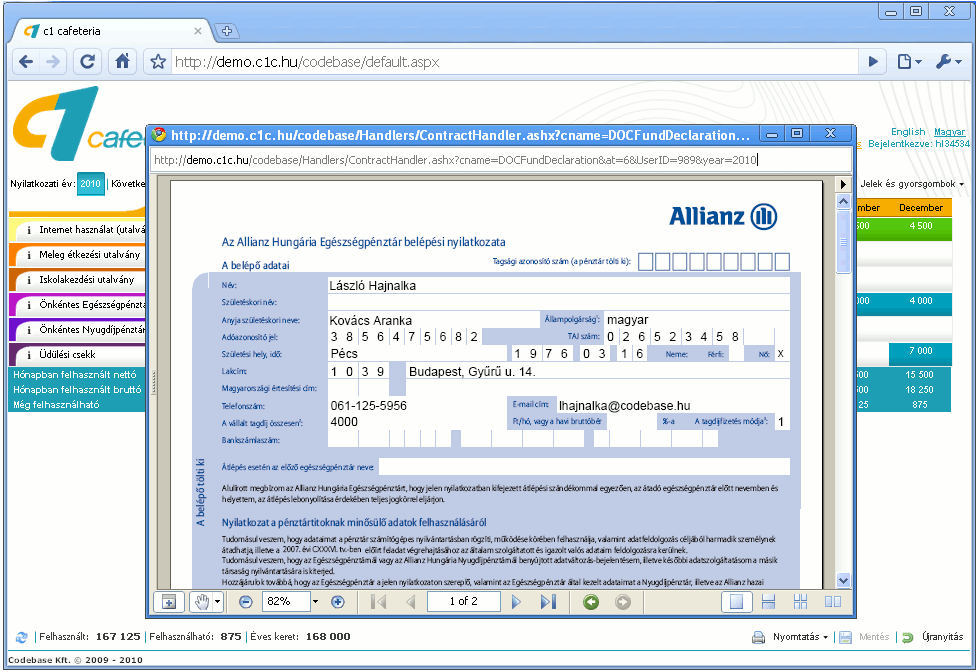980x672 pixels.
Task: Switch language to Magyar
Action: point(949,132)
